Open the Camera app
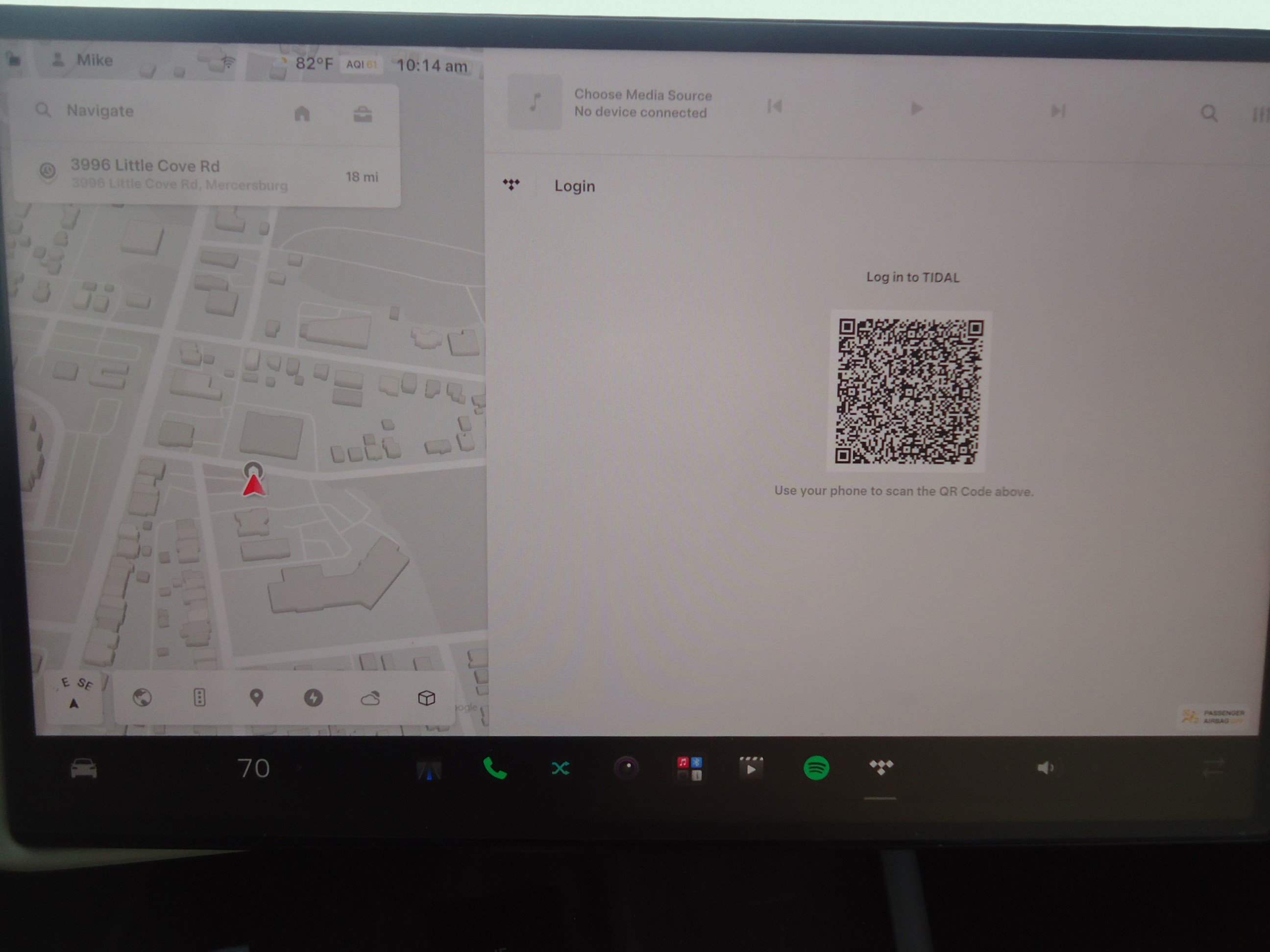 pyautogui.click(x=626, y=768)
